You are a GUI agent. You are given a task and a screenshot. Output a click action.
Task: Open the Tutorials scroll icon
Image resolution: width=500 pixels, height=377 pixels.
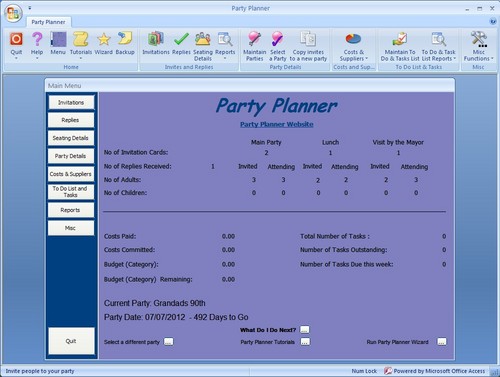81,39
